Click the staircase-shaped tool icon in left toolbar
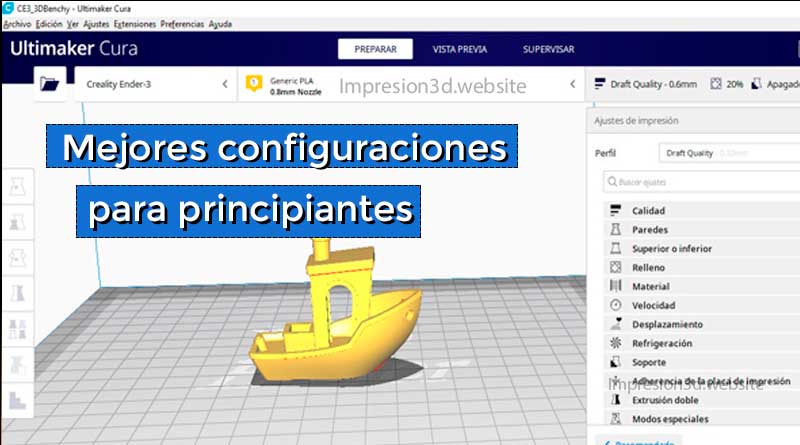 (x=17, y=400)
